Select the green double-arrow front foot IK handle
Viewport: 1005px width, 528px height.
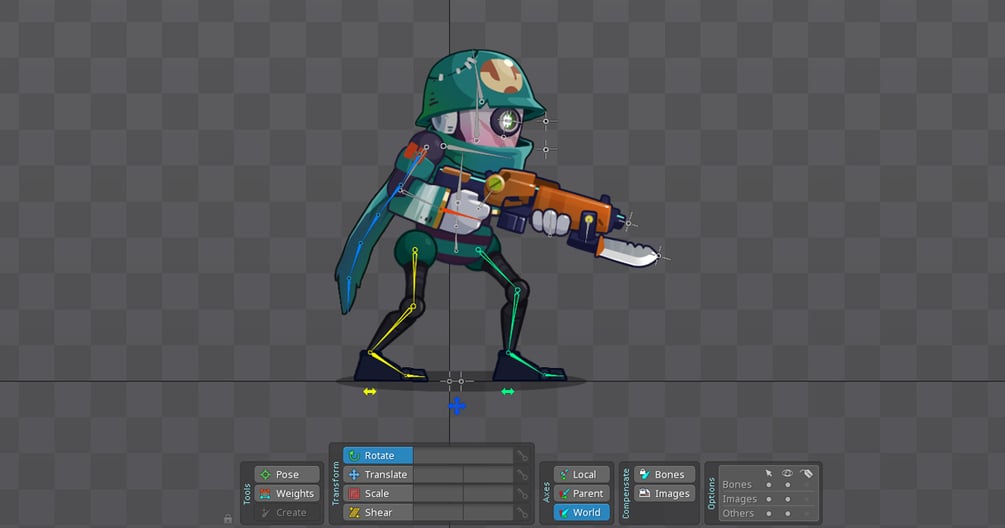pos(508,392)
